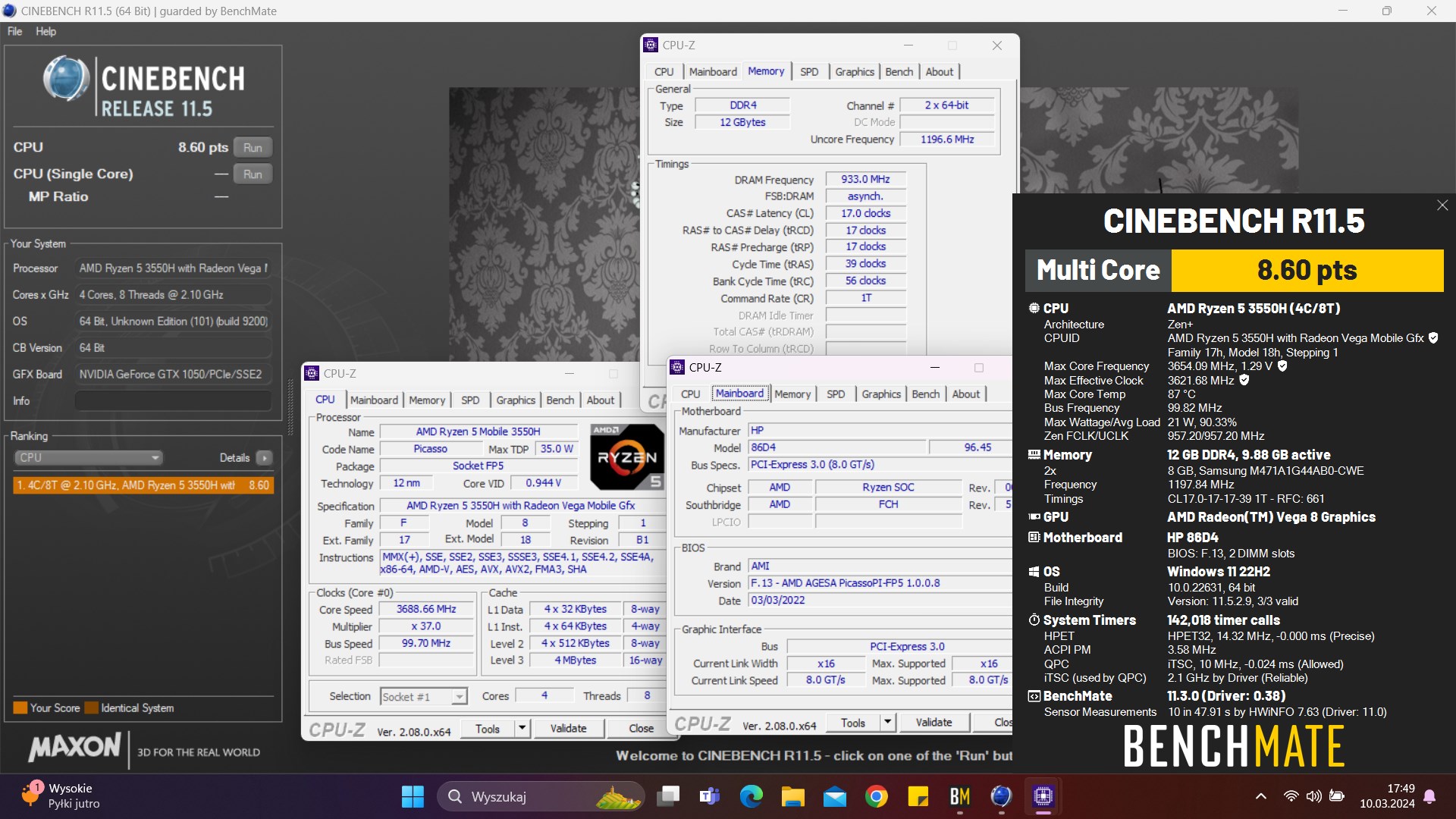This screenshot has height=819, width=1456.
Task: Select the first ranking entry 4C/8T Ryzen
Action: pos(143,485)
